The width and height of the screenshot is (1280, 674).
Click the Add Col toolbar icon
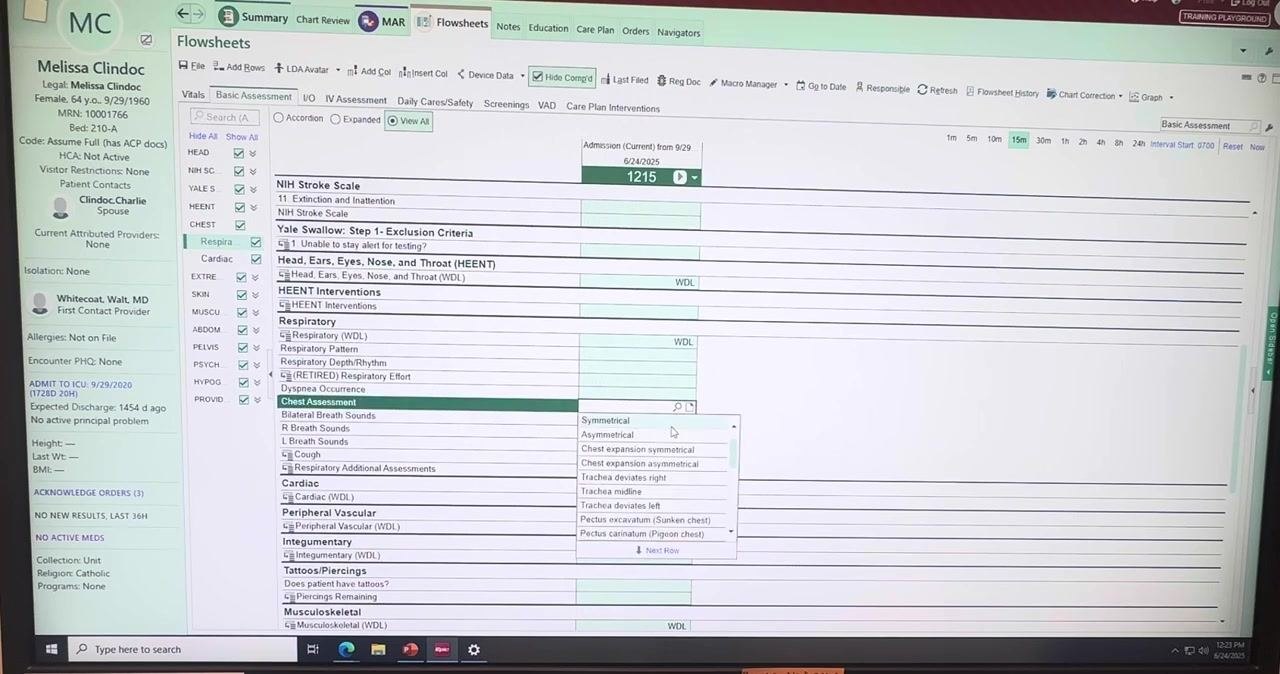pyautogui.click(x=352, y=71)
